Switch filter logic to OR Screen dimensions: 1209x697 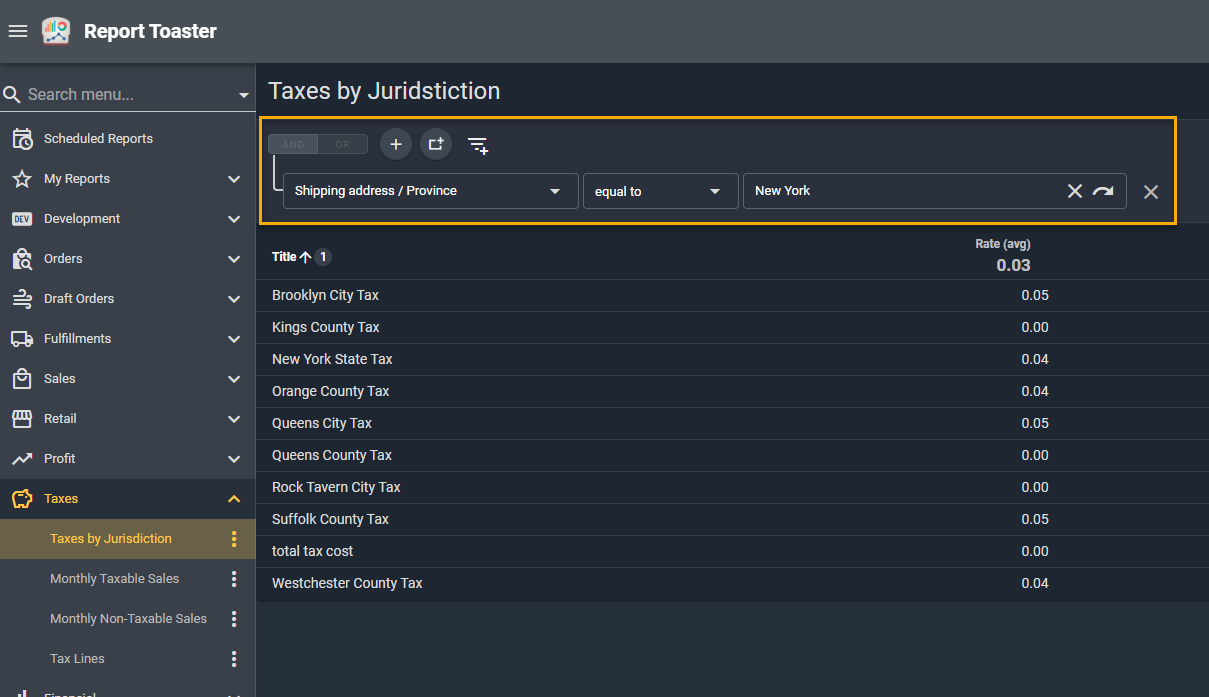(x=343, y=144)
